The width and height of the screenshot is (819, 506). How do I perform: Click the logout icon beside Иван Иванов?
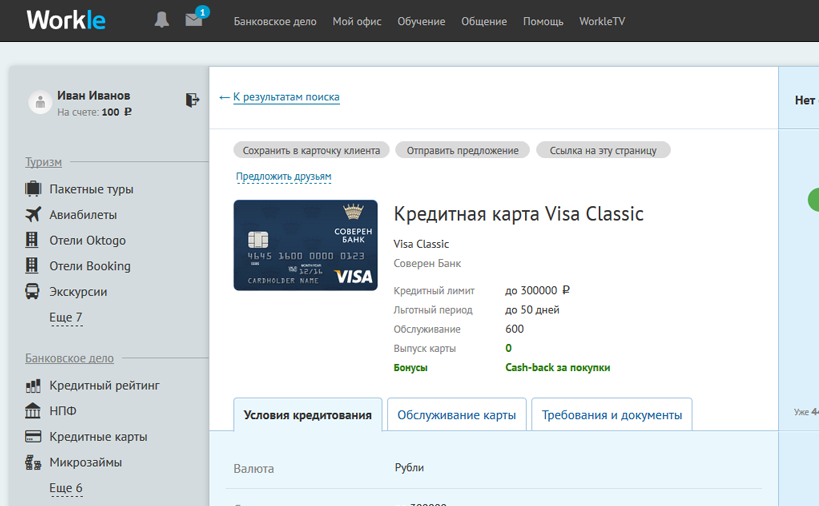click(192, 99)
